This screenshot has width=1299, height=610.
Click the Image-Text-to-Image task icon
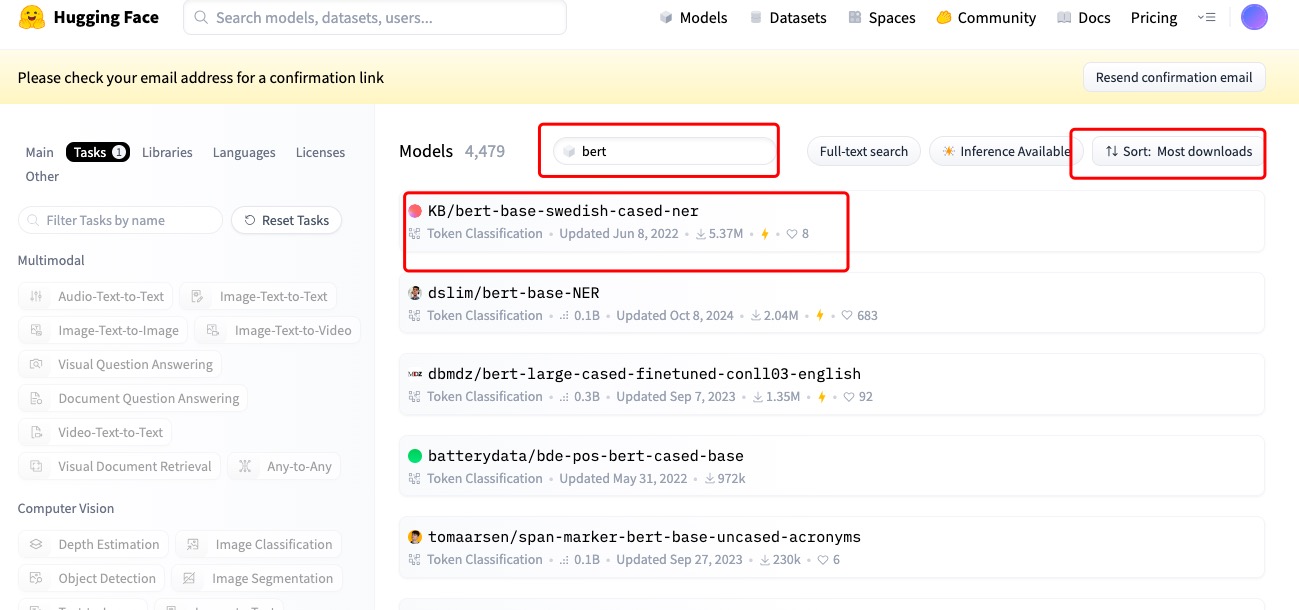[36, 331]
